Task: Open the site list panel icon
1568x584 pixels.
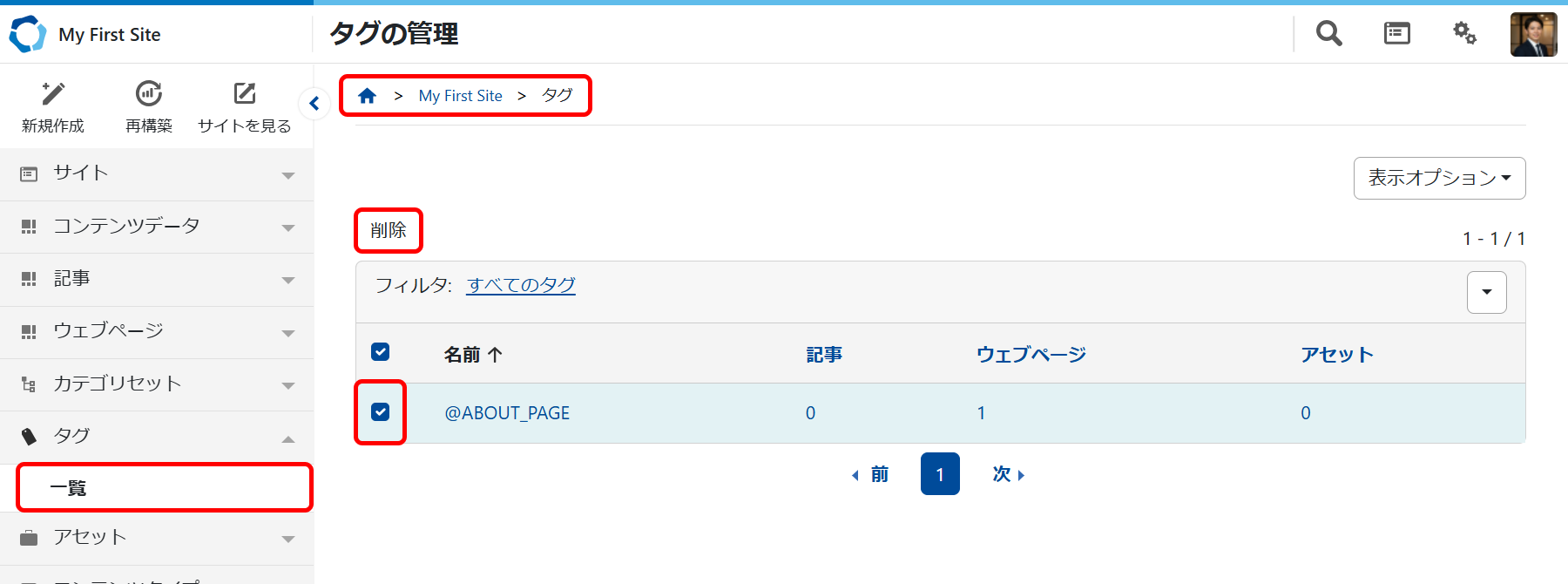Action: (1396, 34)
